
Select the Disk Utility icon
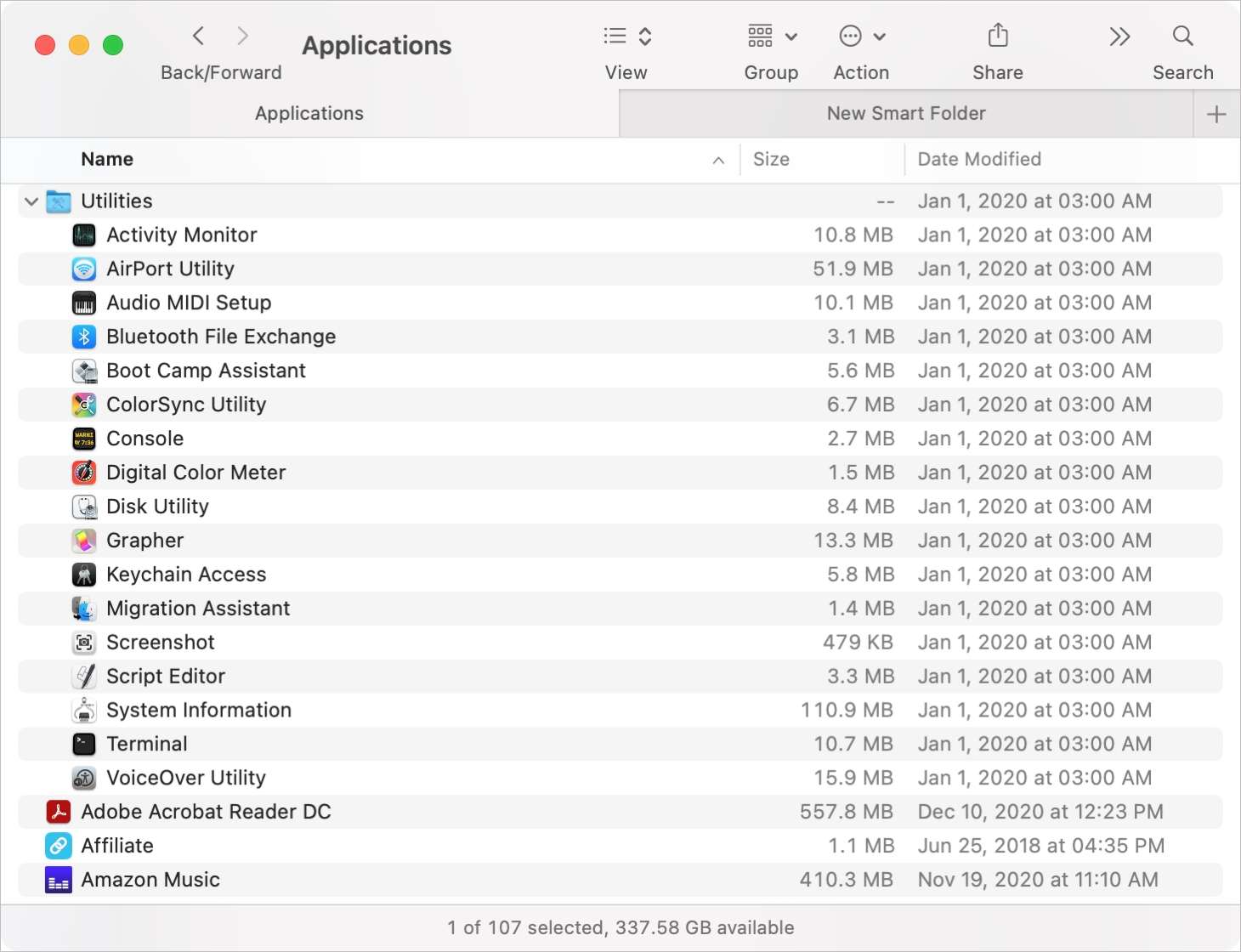click(x=83, y=506)
